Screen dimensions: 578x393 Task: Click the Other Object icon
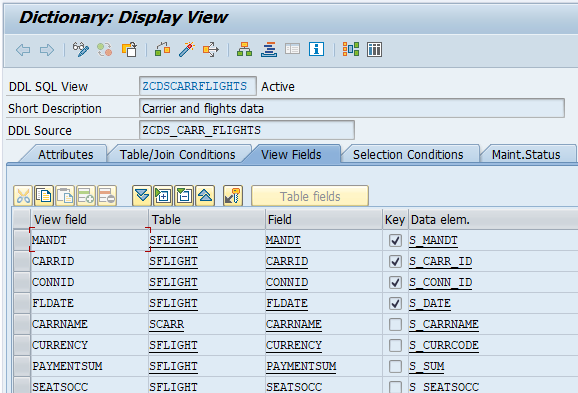(x=129, y=49)
